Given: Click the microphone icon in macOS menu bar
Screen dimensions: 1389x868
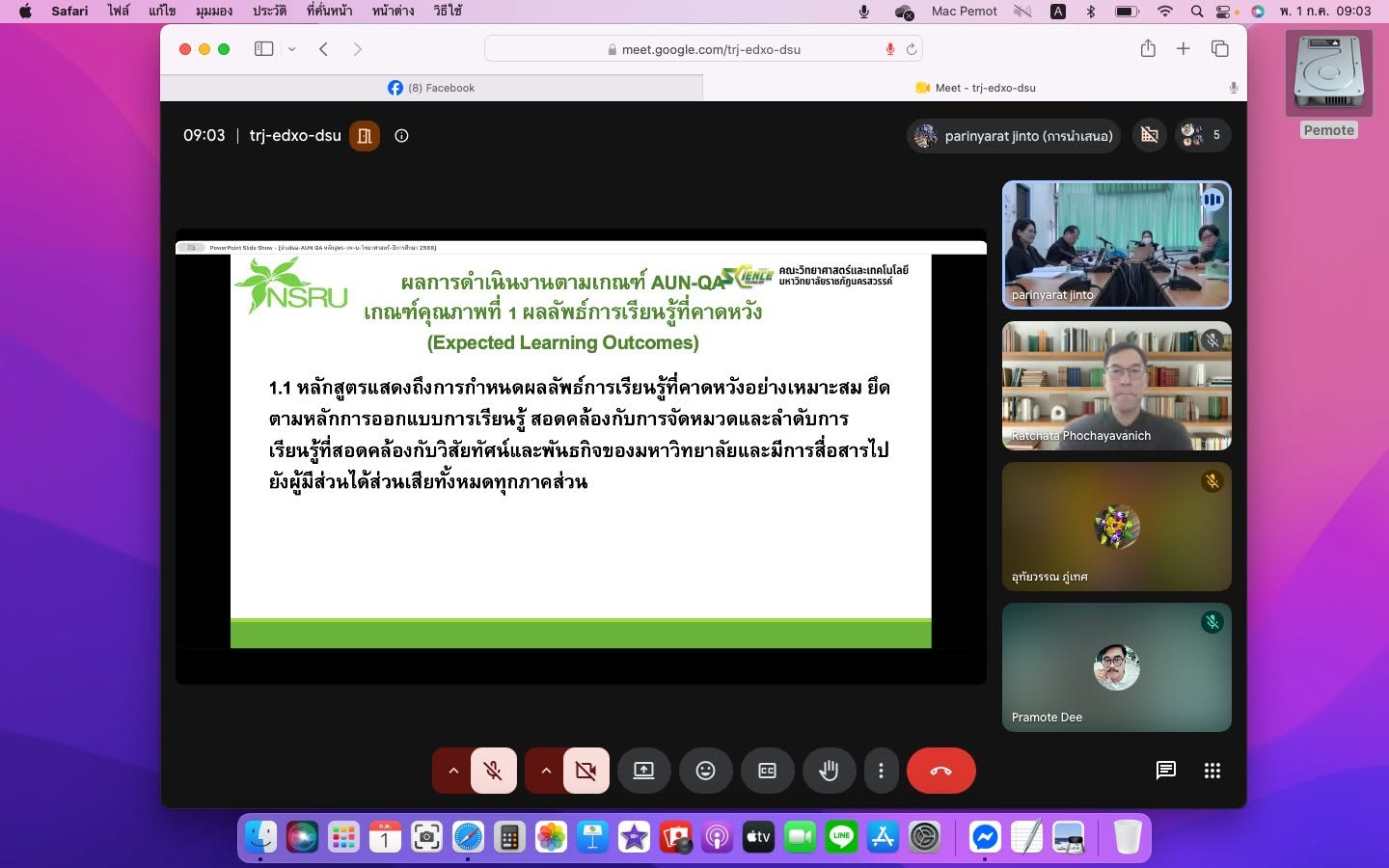Looking at the screenshot, I should 863,11.
